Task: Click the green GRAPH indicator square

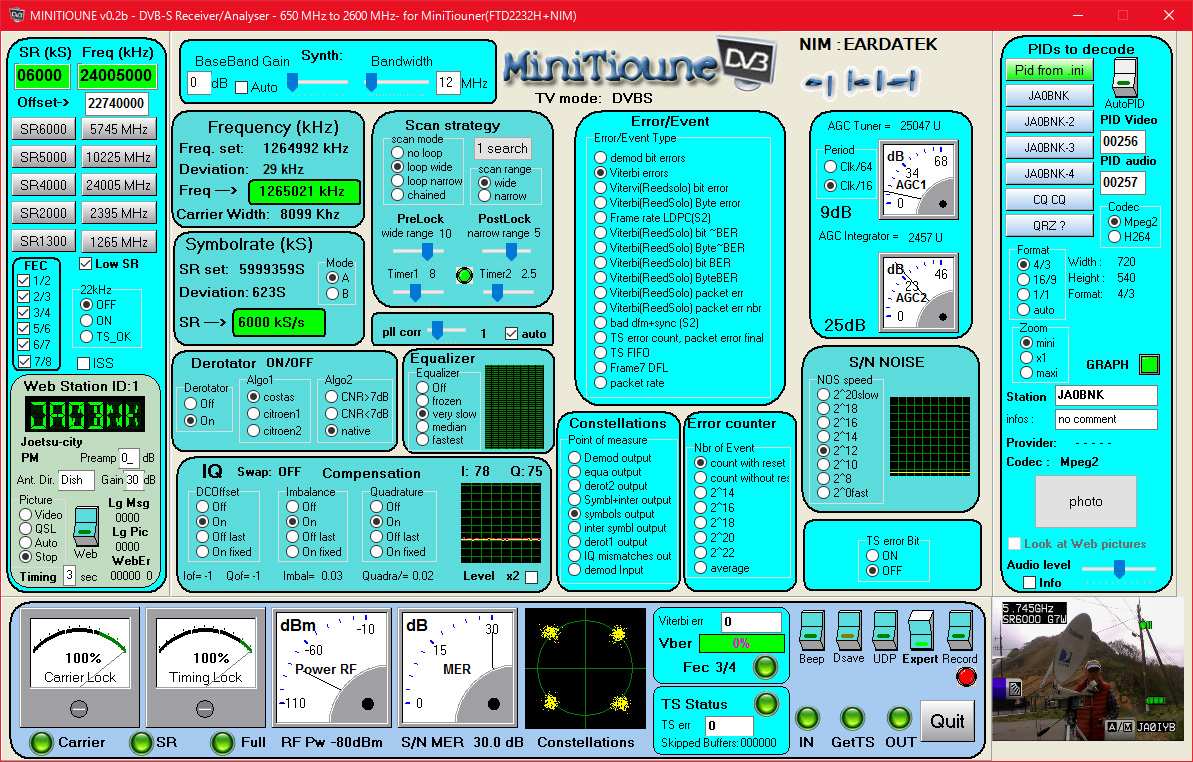Action: coord(1149,364)
